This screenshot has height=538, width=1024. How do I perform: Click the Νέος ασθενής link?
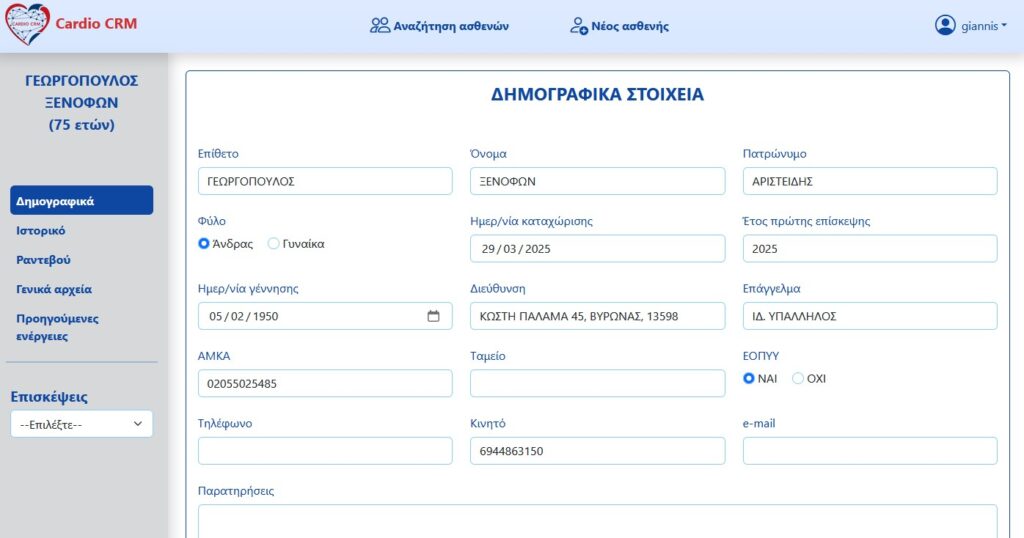(x=632, y=26)
